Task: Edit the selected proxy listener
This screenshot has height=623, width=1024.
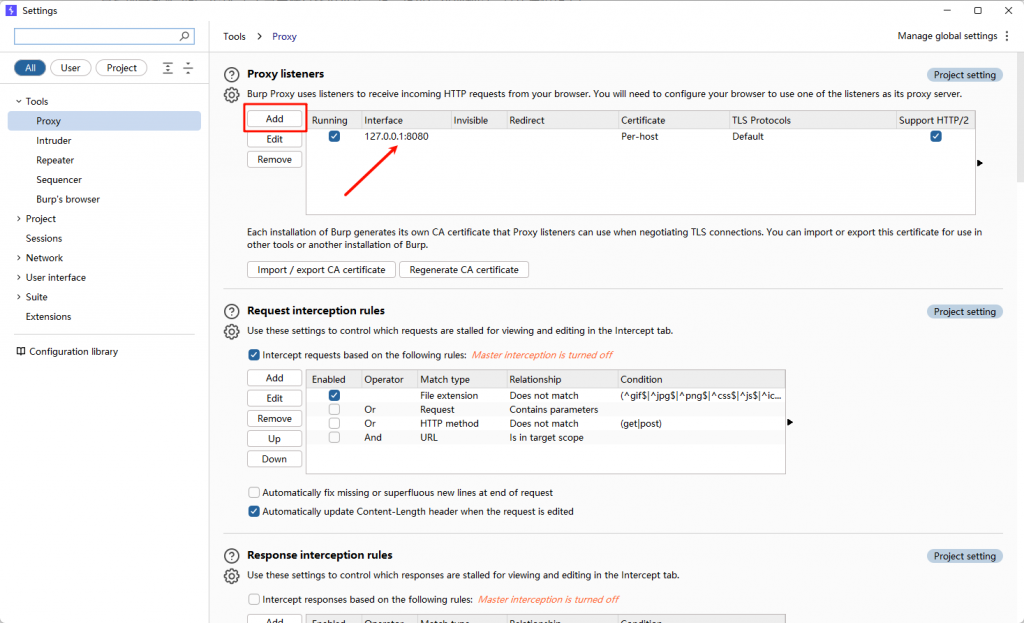Action: tap(274, 139)
